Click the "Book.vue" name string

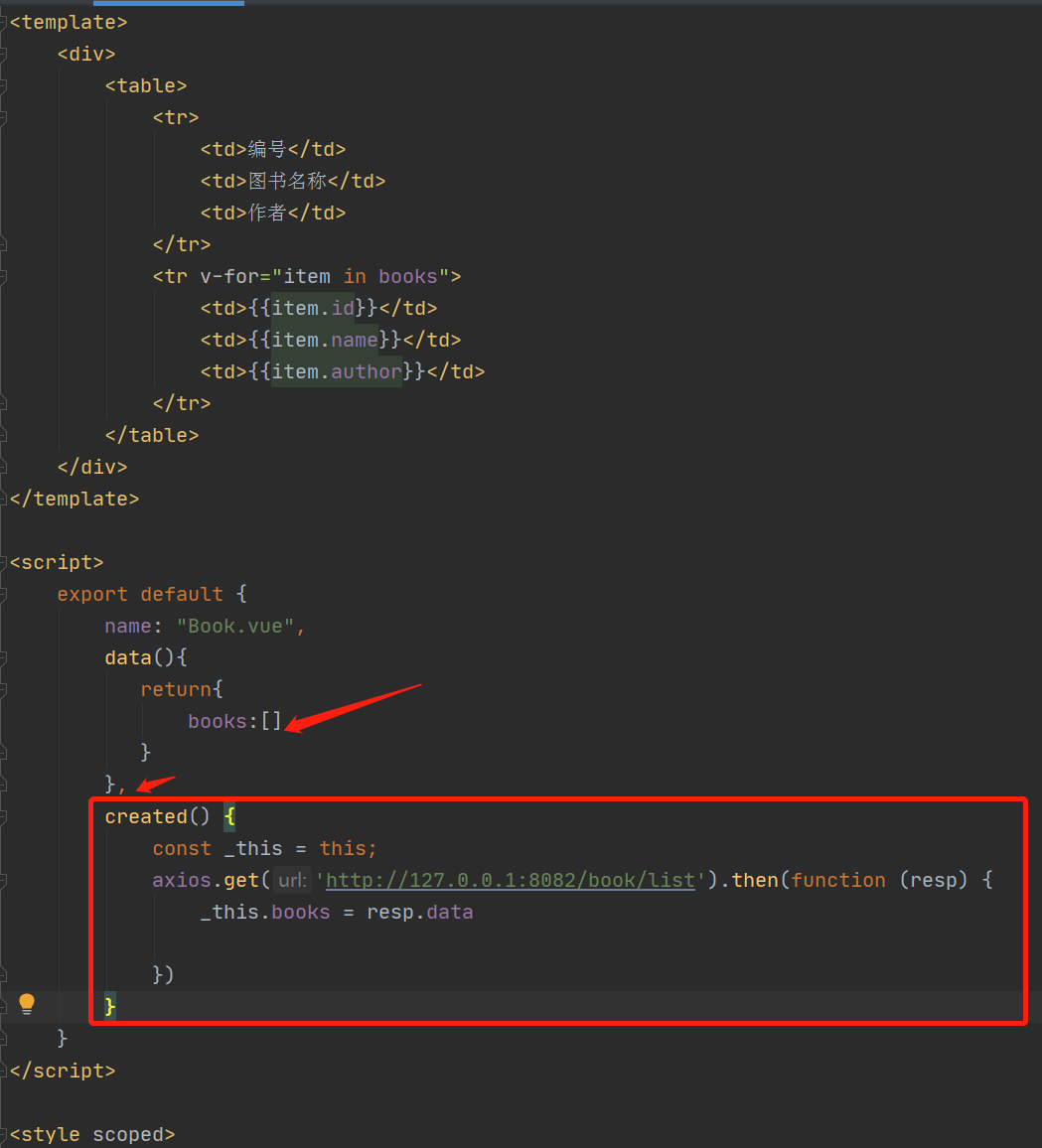click(x=235, y=627)
